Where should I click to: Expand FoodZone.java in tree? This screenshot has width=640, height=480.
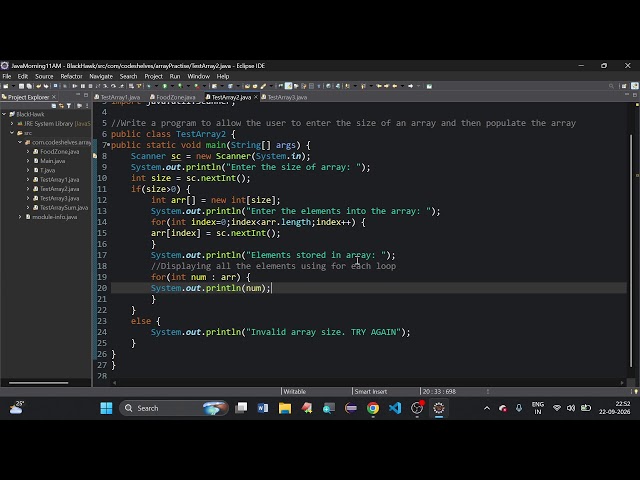click(28, 151)
